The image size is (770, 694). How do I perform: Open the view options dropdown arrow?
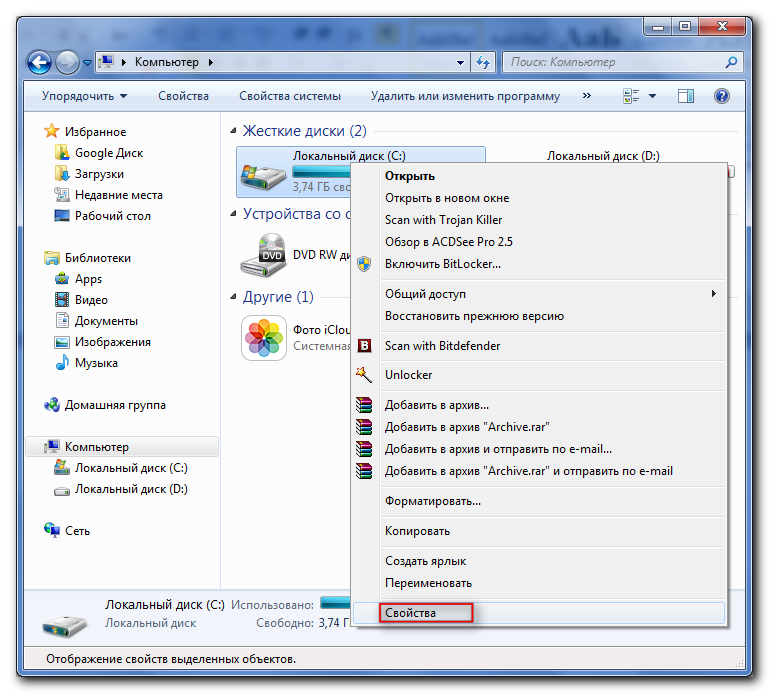point(653,96)
